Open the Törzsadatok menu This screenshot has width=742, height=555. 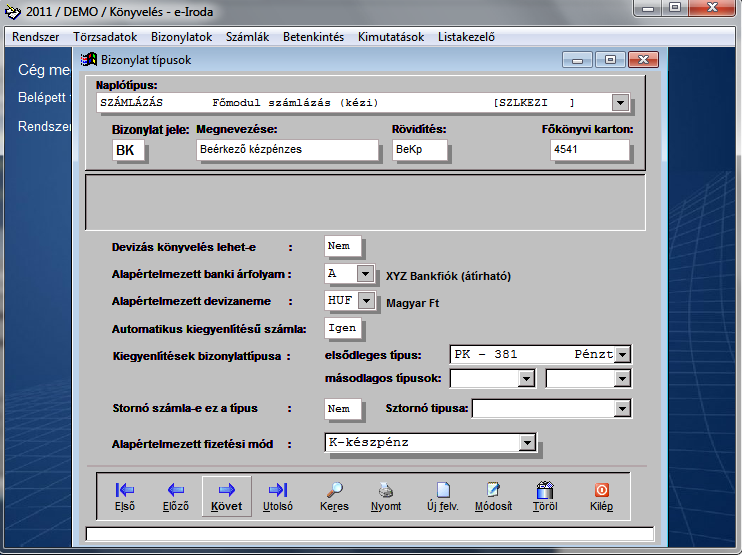tap(105, 37)
